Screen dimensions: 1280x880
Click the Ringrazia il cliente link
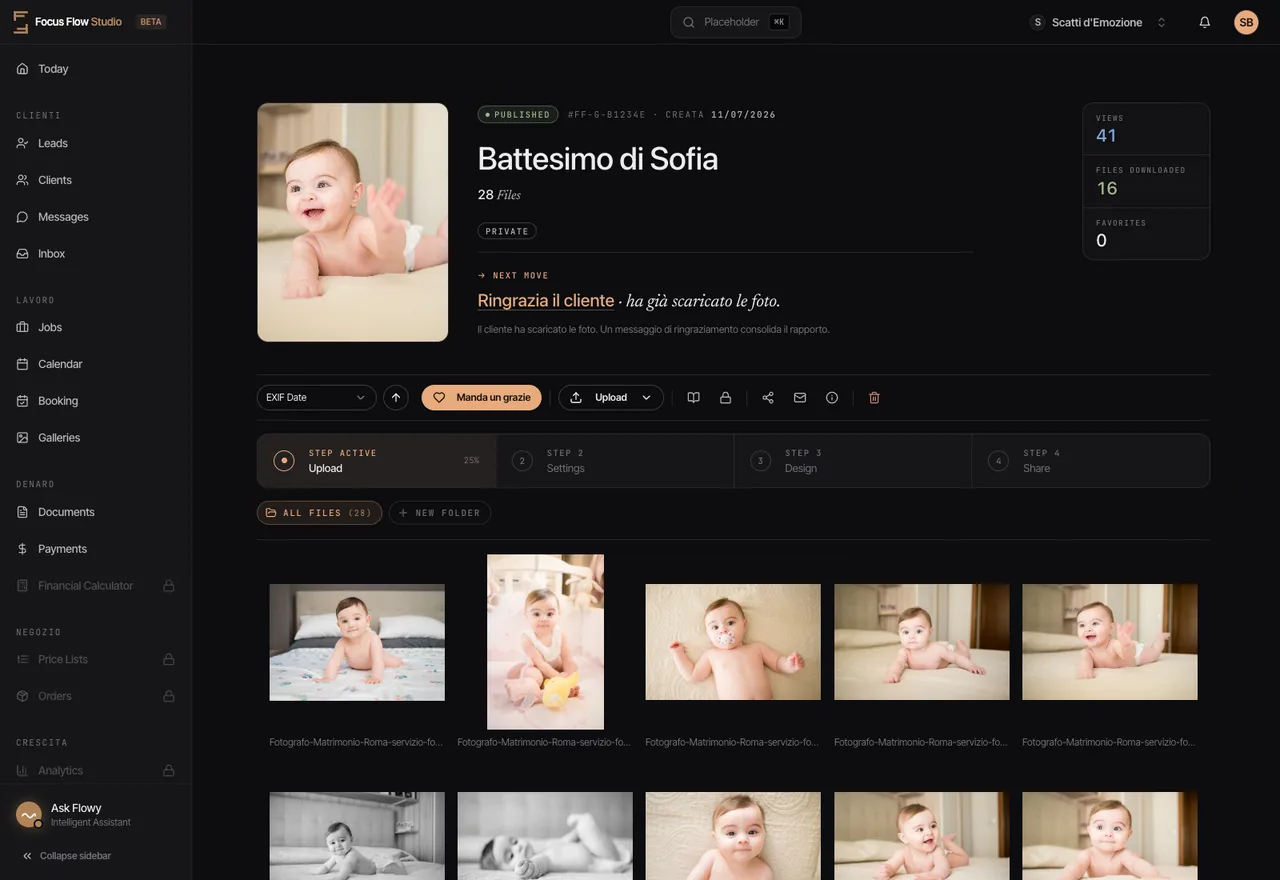546,300
